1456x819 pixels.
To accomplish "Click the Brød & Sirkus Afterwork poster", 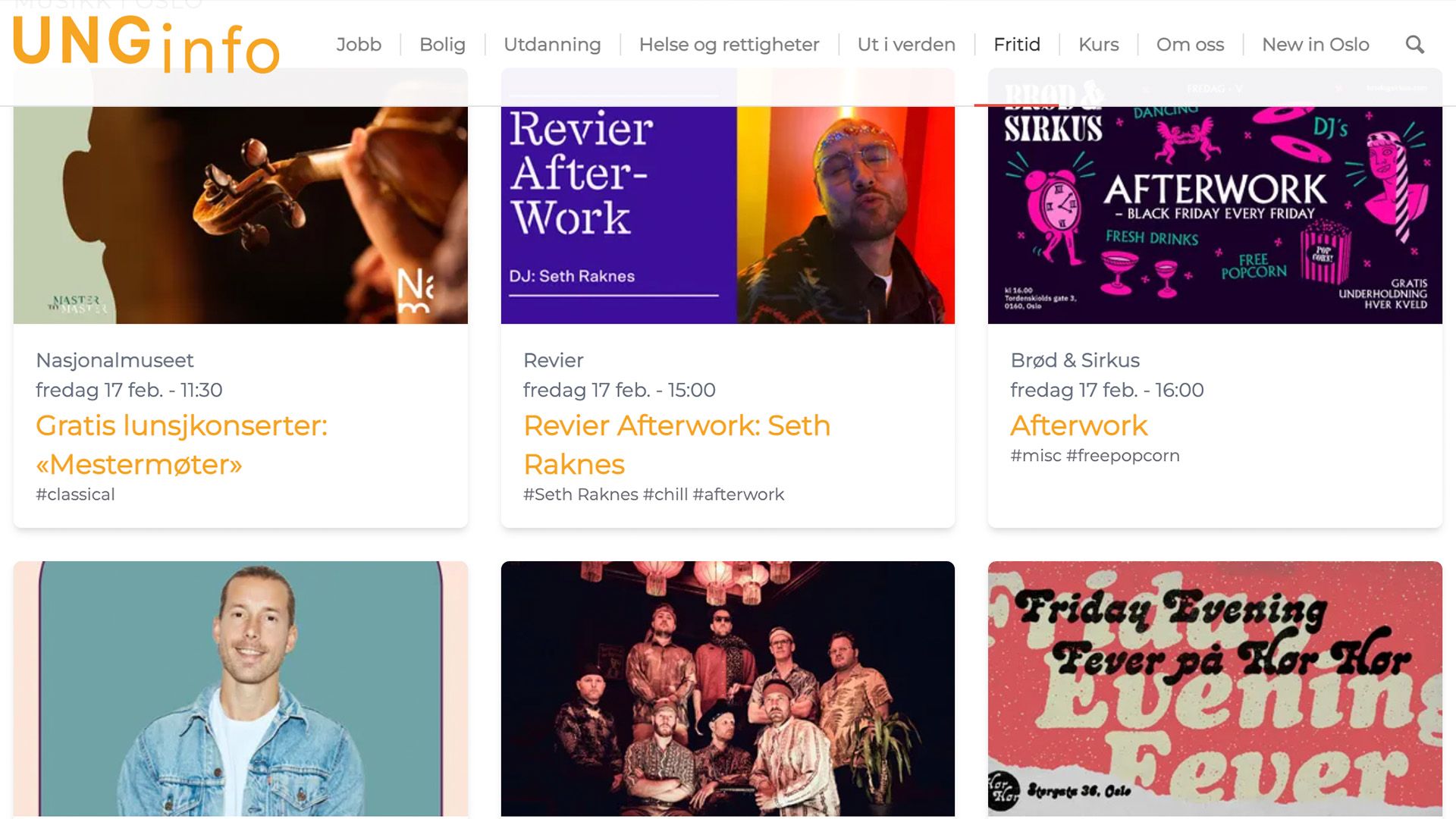I will (1214, 215).
